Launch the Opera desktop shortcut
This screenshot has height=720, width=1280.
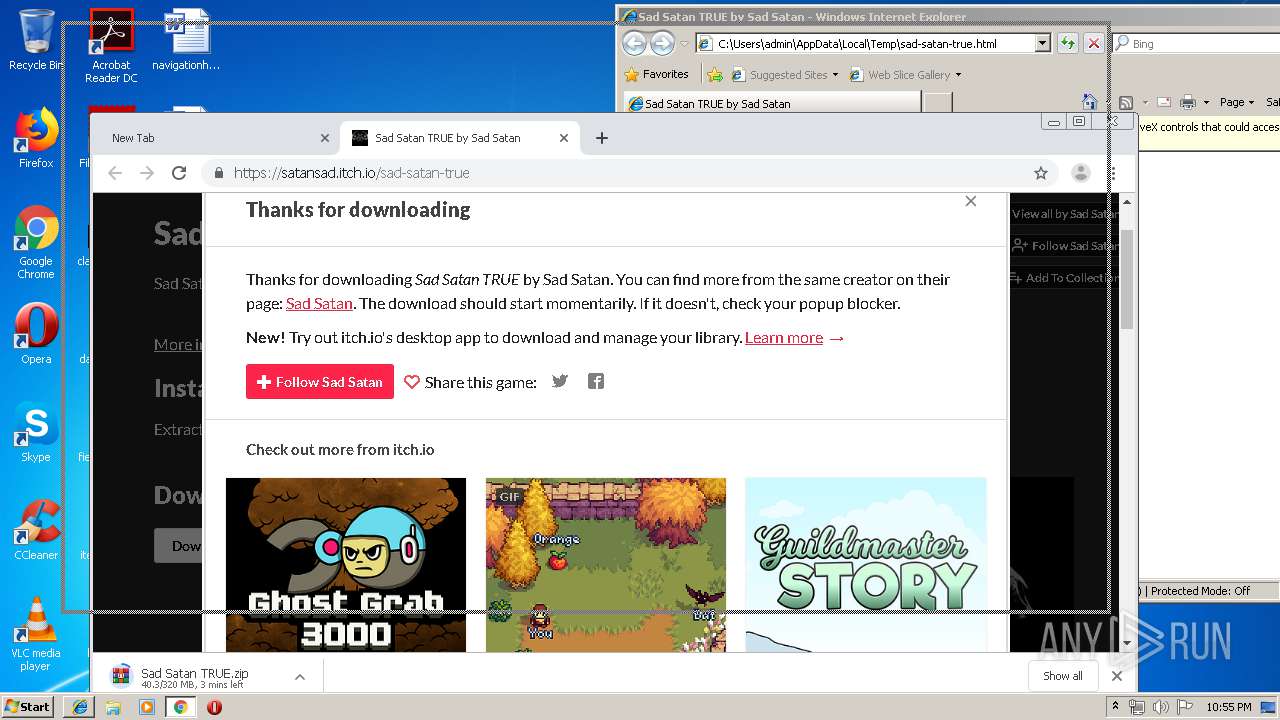click(x=36, y=334)
